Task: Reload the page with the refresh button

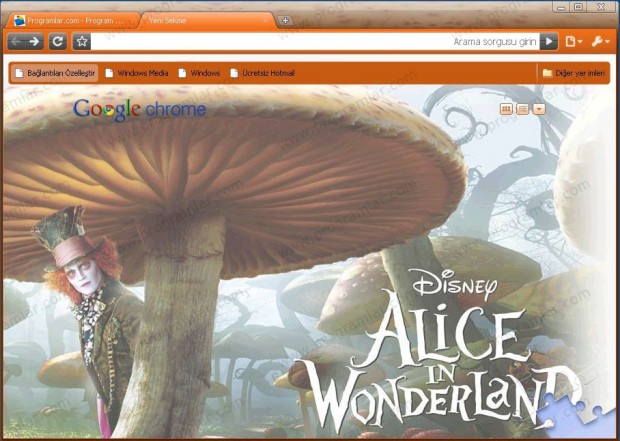Action: pyautogui.click(x=58, y=41)
